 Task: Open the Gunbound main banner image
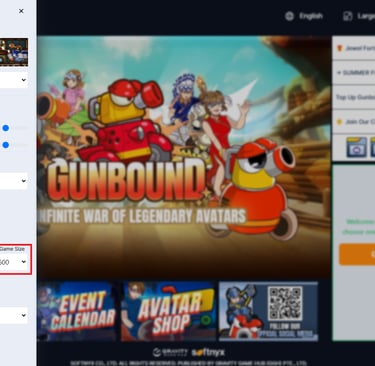point(184,157)
